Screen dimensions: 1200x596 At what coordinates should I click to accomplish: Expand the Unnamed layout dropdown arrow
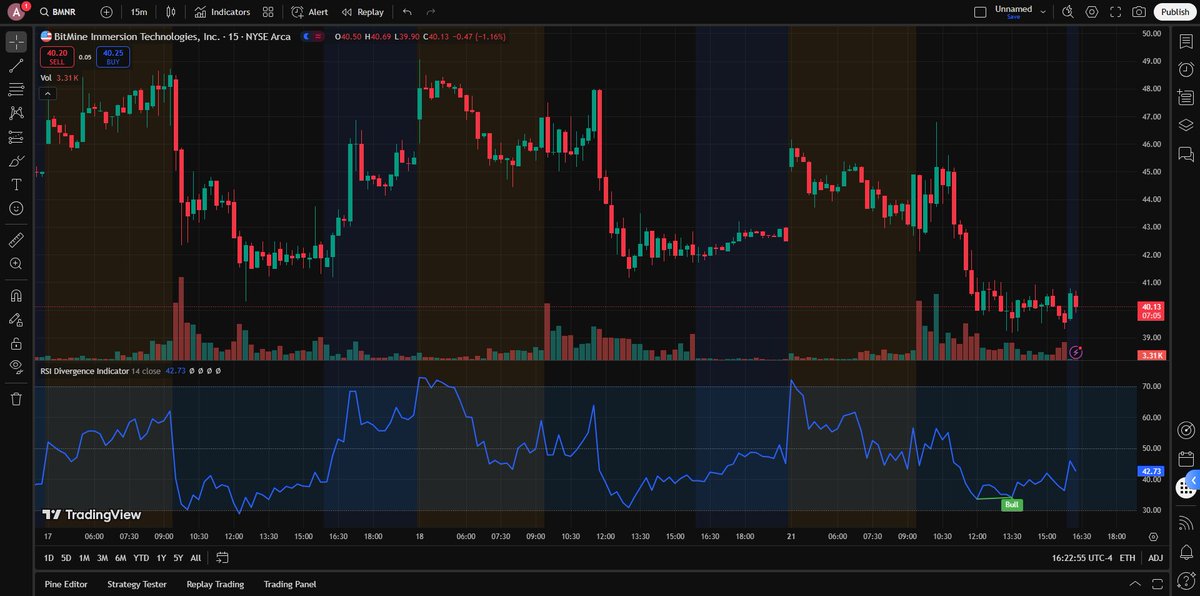point(1043,12)
